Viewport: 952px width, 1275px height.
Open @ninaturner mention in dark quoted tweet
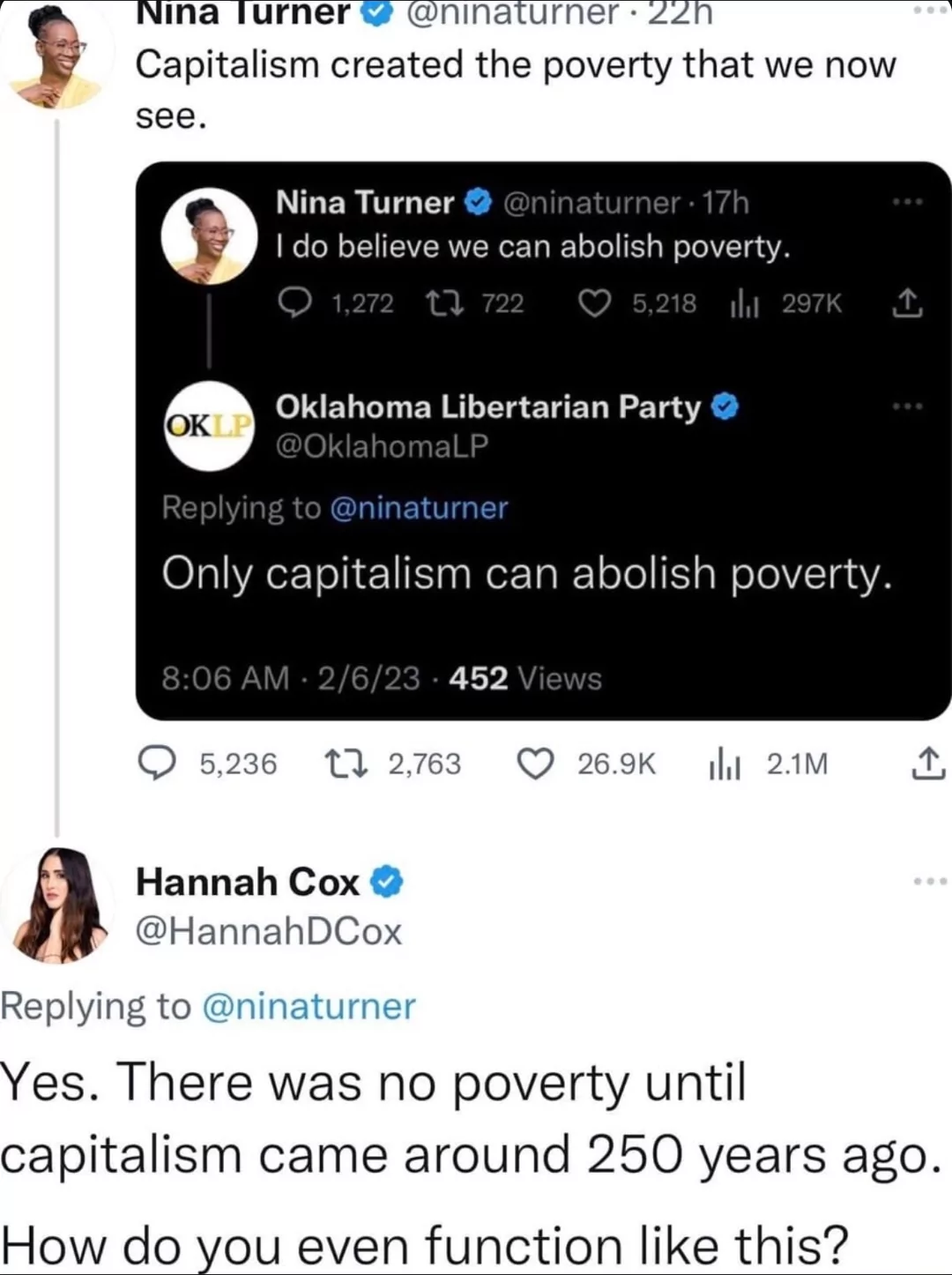(x=419, y=508)
